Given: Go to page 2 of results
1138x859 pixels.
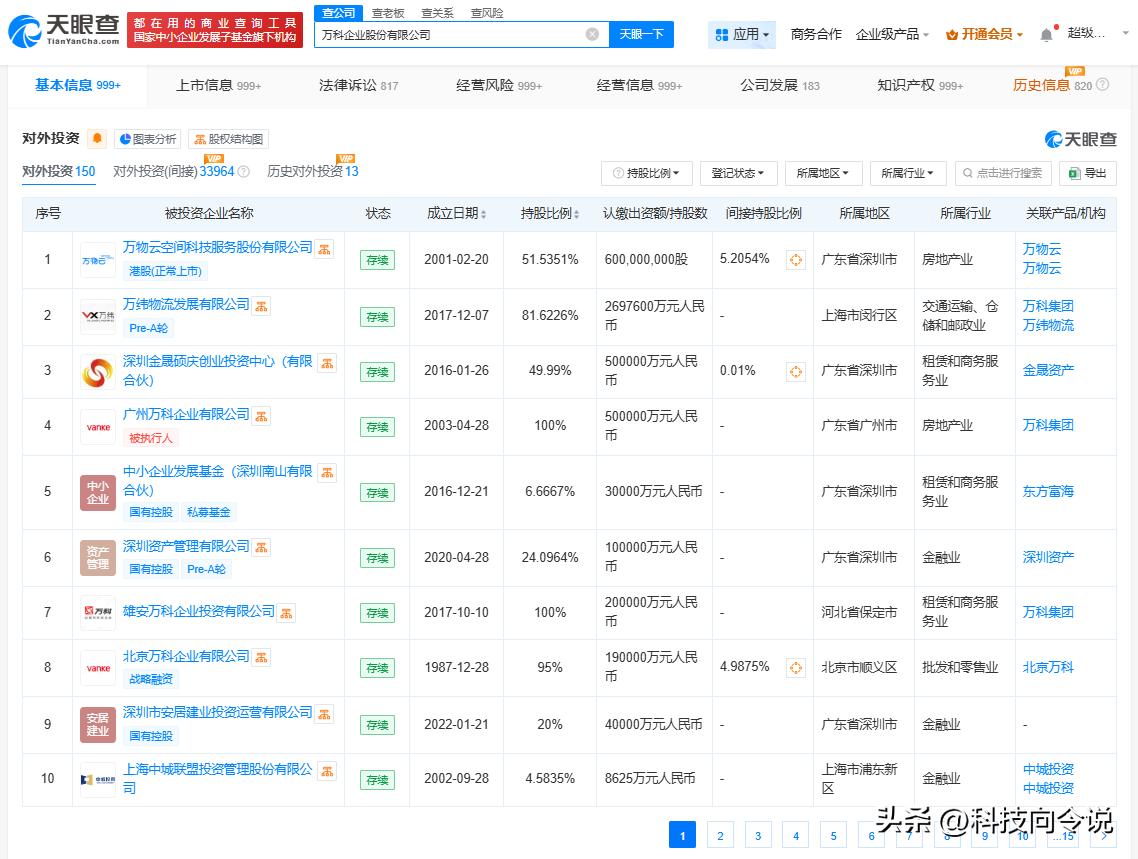Looking at the screenshot, I should click(x=720, y=835).
